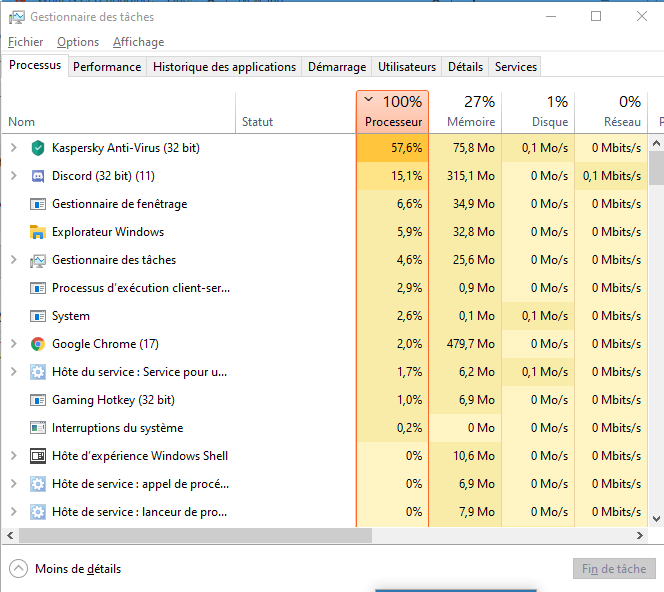Select Kaspersky's 57,6% processor value
The height and width of the screenshot is (592, 664).
pyautogui.click(x=406, y=148)
